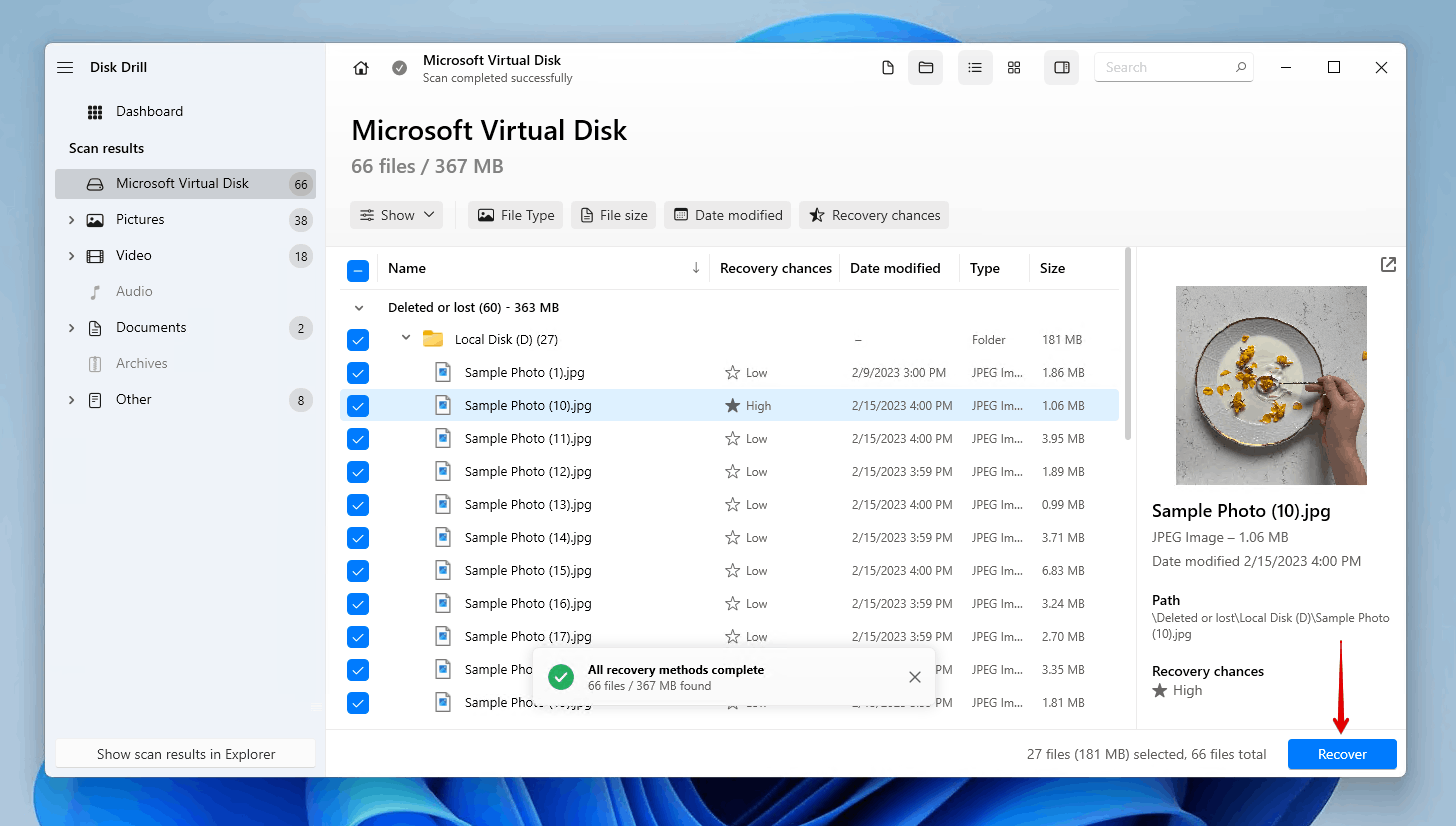Sort by Date modified column
The width and height of the screenshot is (1456, 826).
pyautogui.click(x=895, y=268)
